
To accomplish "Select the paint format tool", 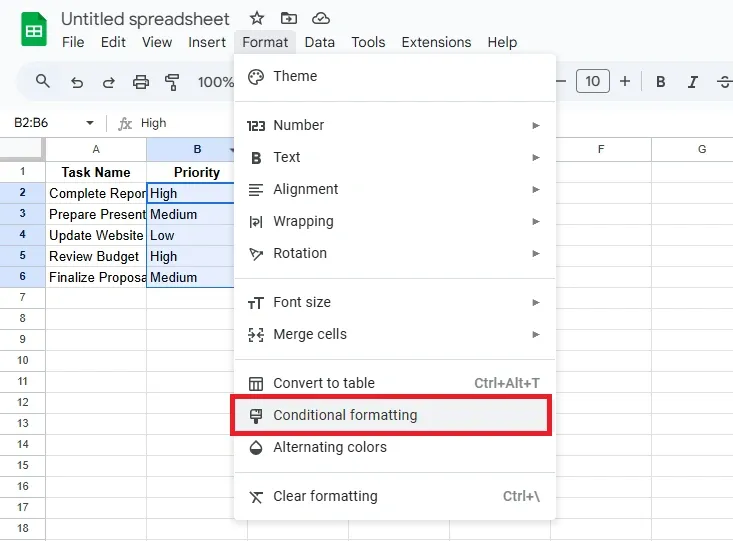I will click(x=171, y=82).
